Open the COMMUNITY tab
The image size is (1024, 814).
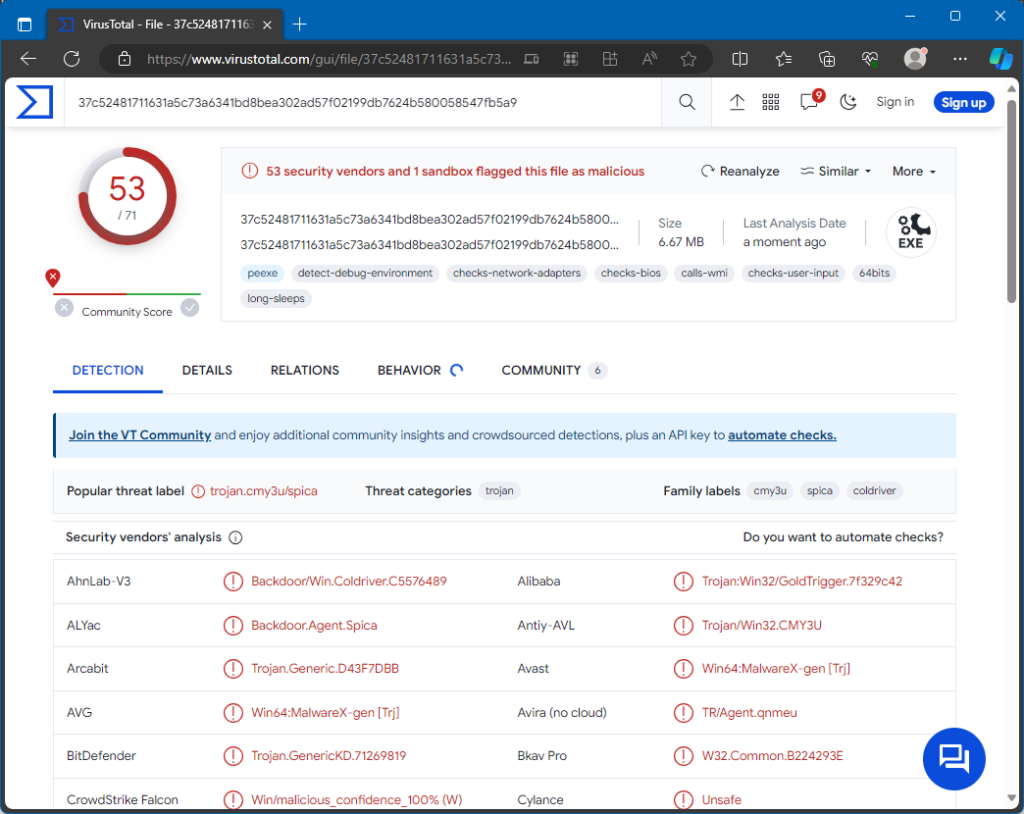(541, 370)
